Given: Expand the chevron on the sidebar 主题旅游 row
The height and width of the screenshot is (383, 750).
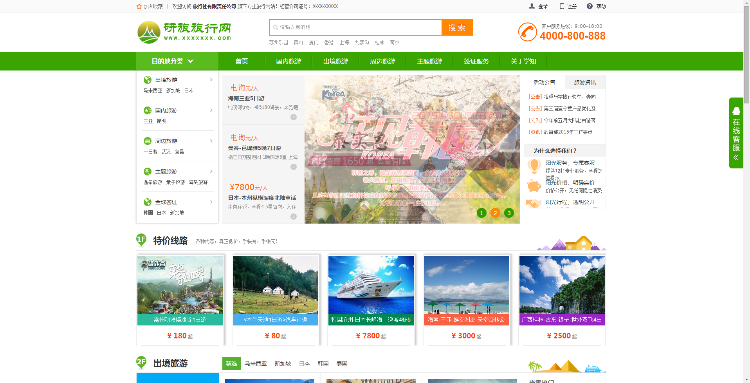Looking at the screenshot, I should pyautogui.click(x=211, y=172).
